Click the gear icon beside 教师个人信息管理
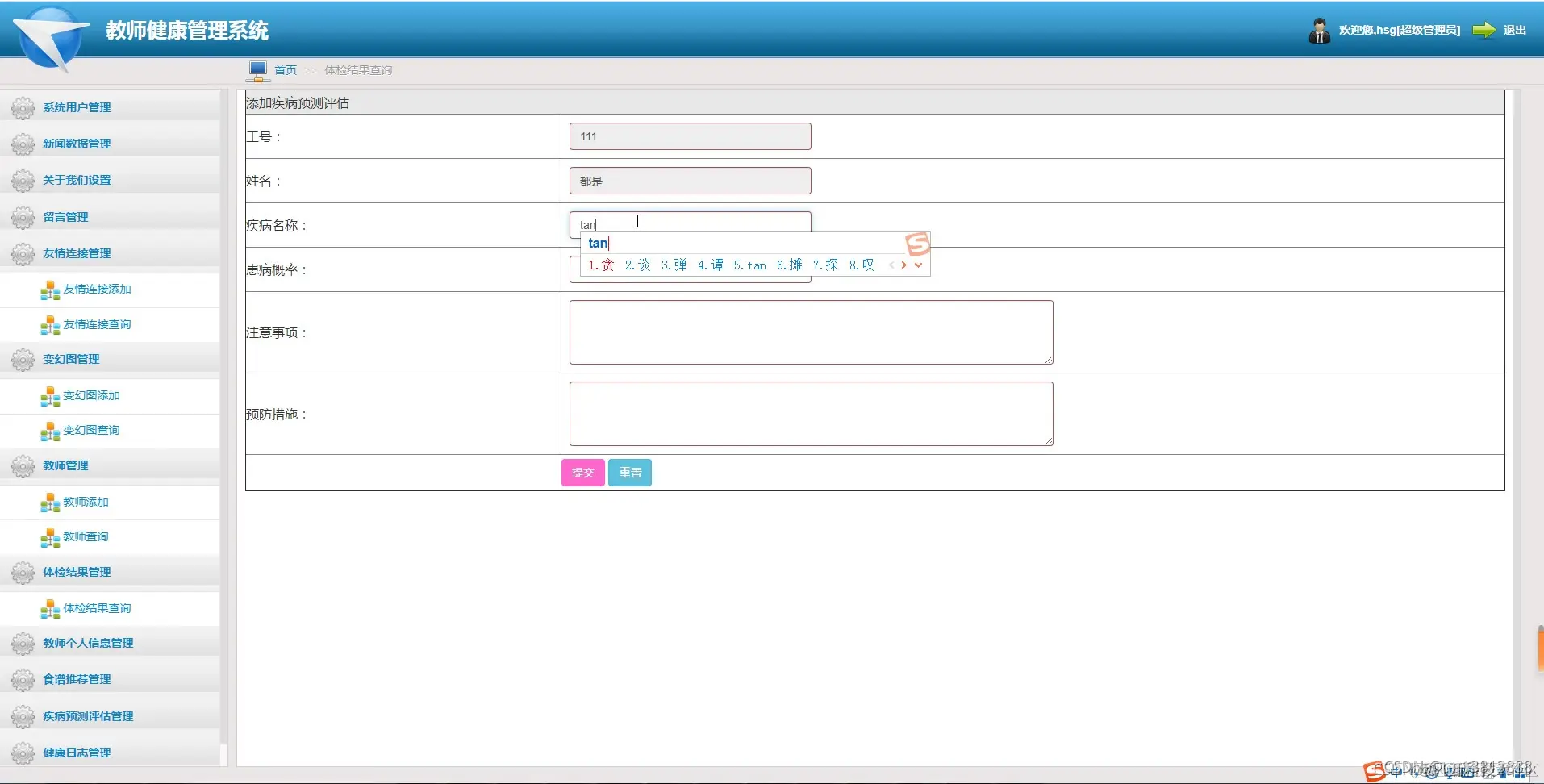This screenshot has height=784, width=1544. pyautogui.click(x=23, y=643)
